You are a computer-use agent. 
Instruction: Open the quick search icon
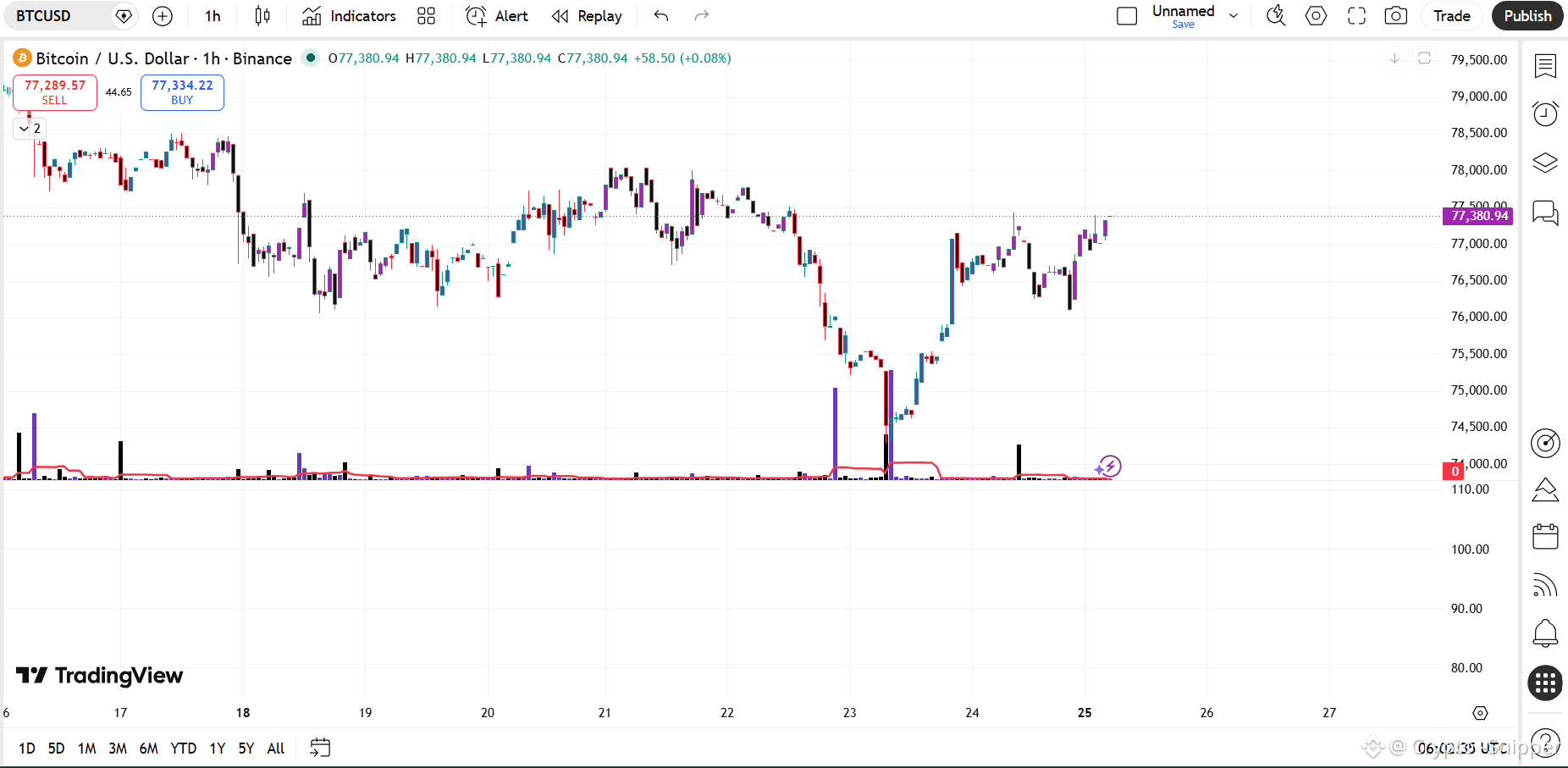click(1276, 16)
